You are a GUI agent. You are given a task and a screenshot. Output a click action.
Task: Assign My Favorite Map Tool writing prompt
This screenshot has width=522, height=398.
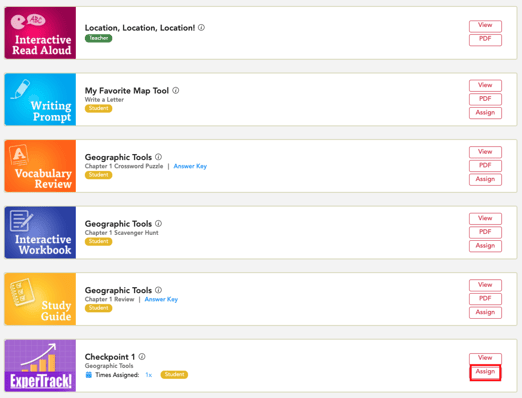click(485, 113)
